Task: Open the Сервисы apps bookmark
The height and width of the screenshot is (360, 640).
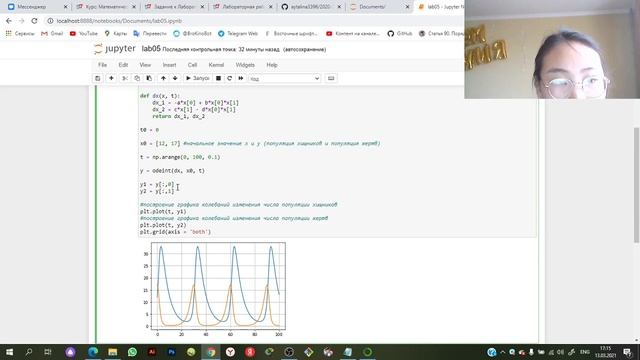Action: click(20, 33)
